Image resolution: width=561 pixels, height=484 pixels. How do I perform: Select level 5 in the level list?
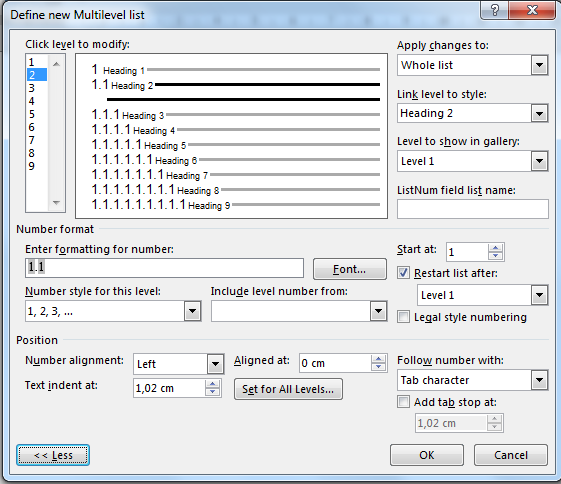pos(32,114)
